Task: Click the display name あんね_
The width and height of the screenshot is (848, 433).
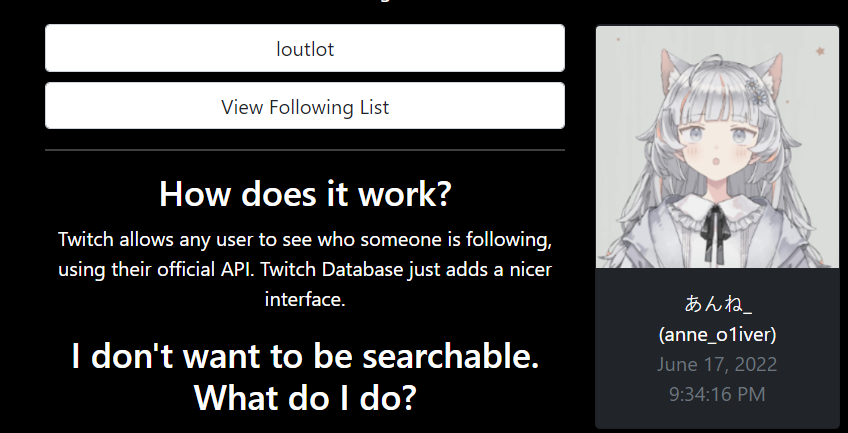Action: pos(717,304)
